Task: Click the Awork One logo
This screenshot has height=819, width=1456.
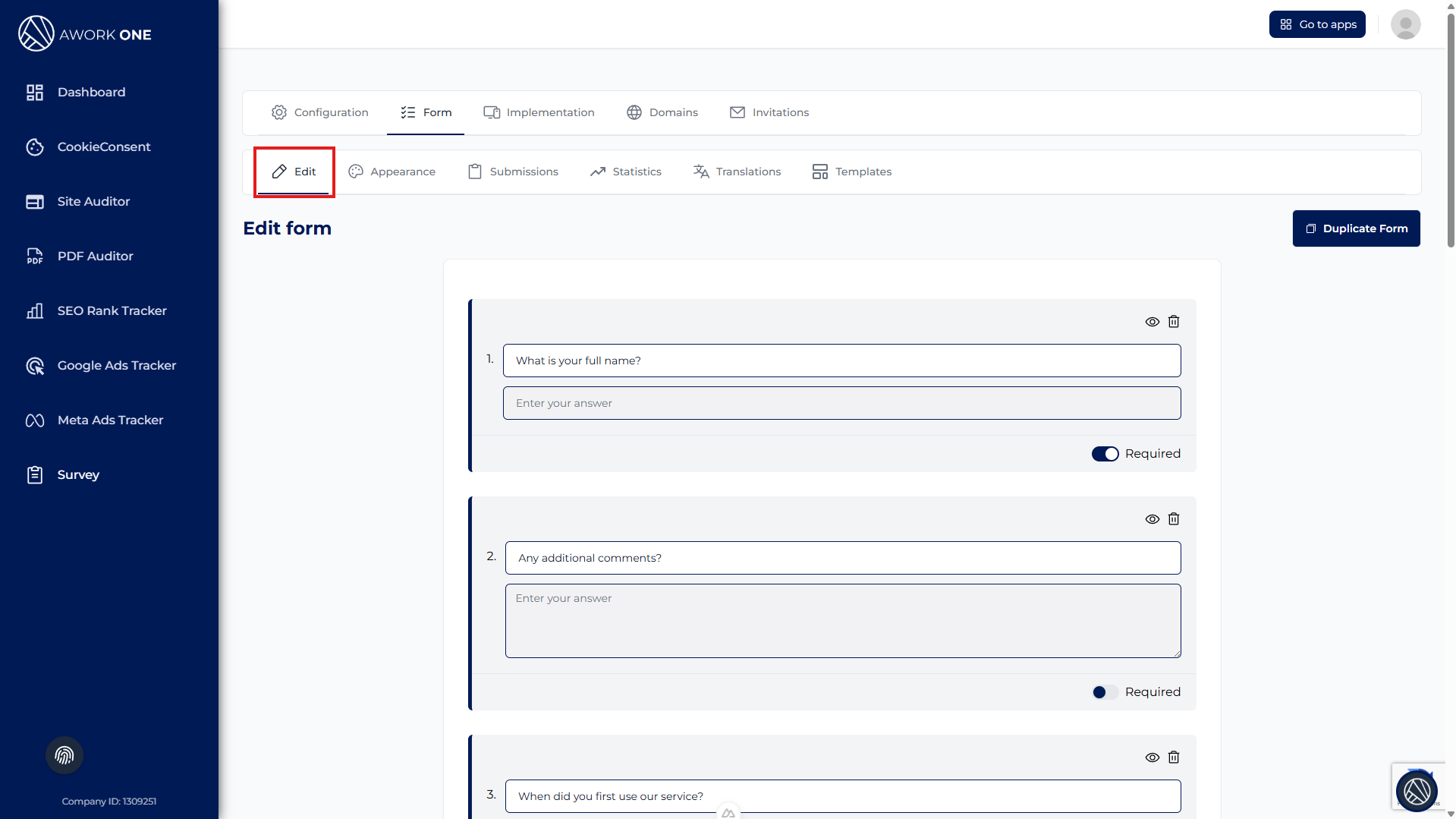Action: [x=85, y=34]
